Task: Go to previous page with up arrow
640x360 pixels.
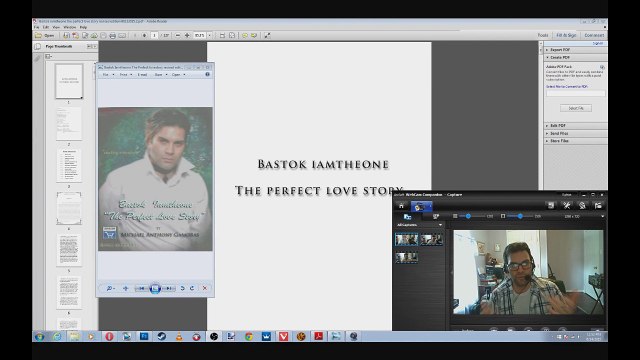Action: 135,36
